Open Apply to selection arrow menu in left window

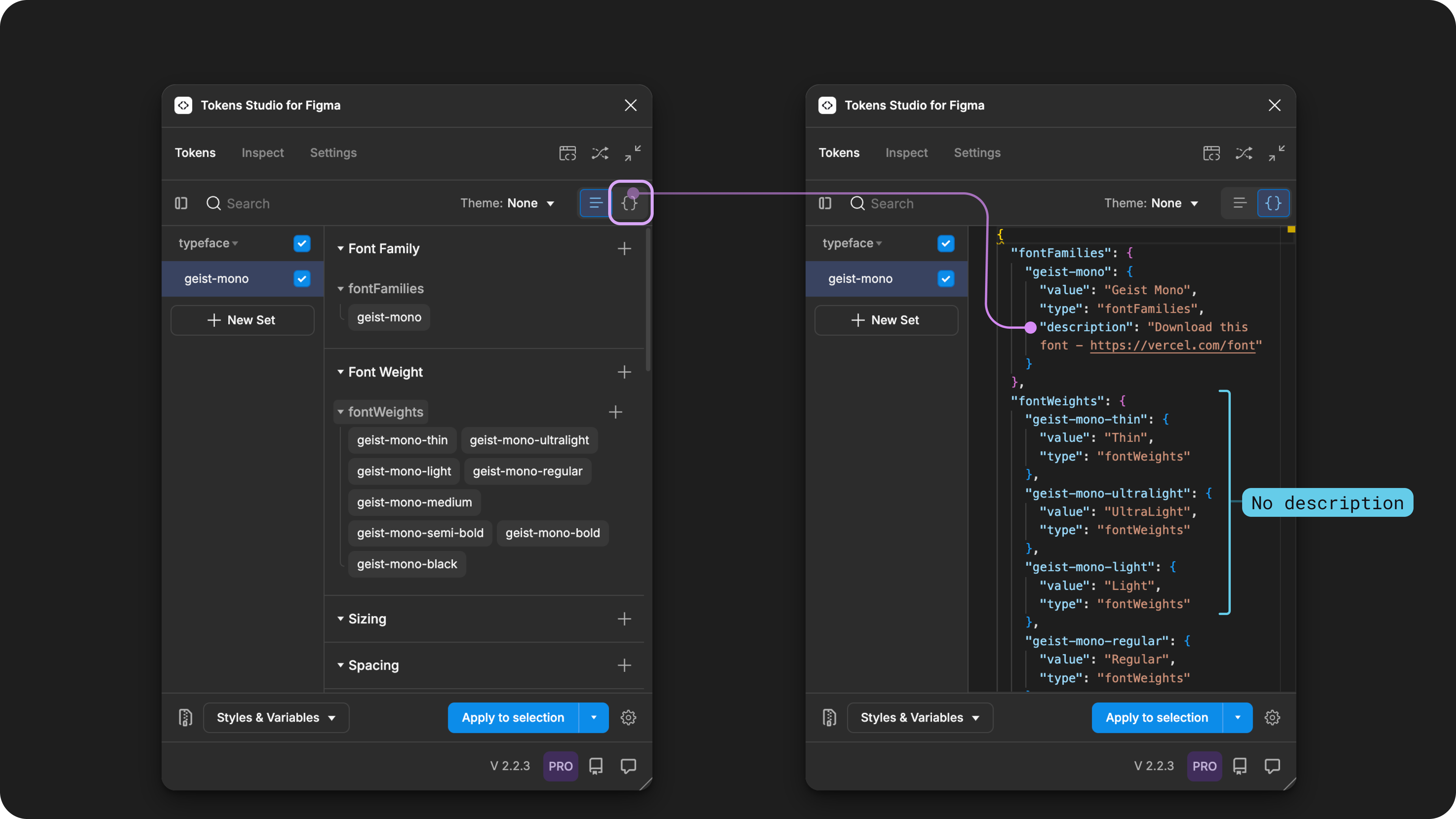tap(594, 717)
